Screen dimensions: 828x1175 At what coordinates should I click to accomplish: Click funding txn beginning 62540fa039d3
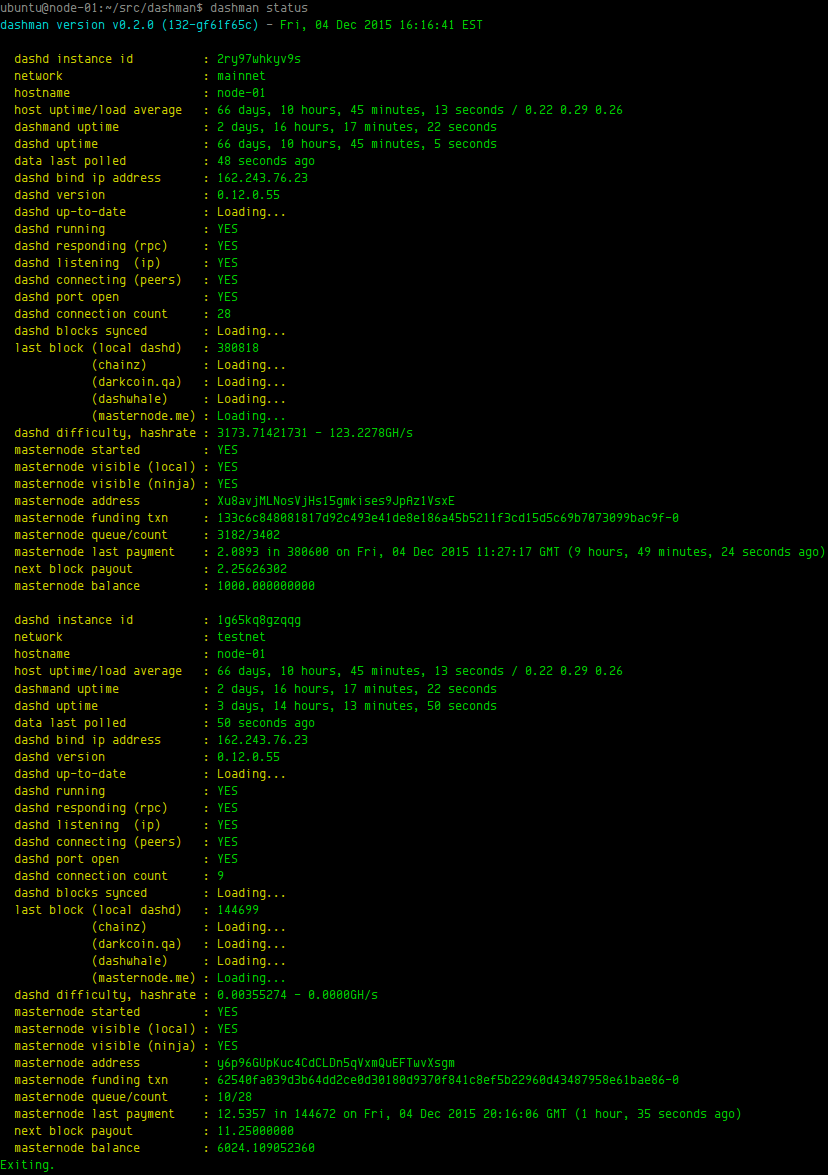[448, 1080]
